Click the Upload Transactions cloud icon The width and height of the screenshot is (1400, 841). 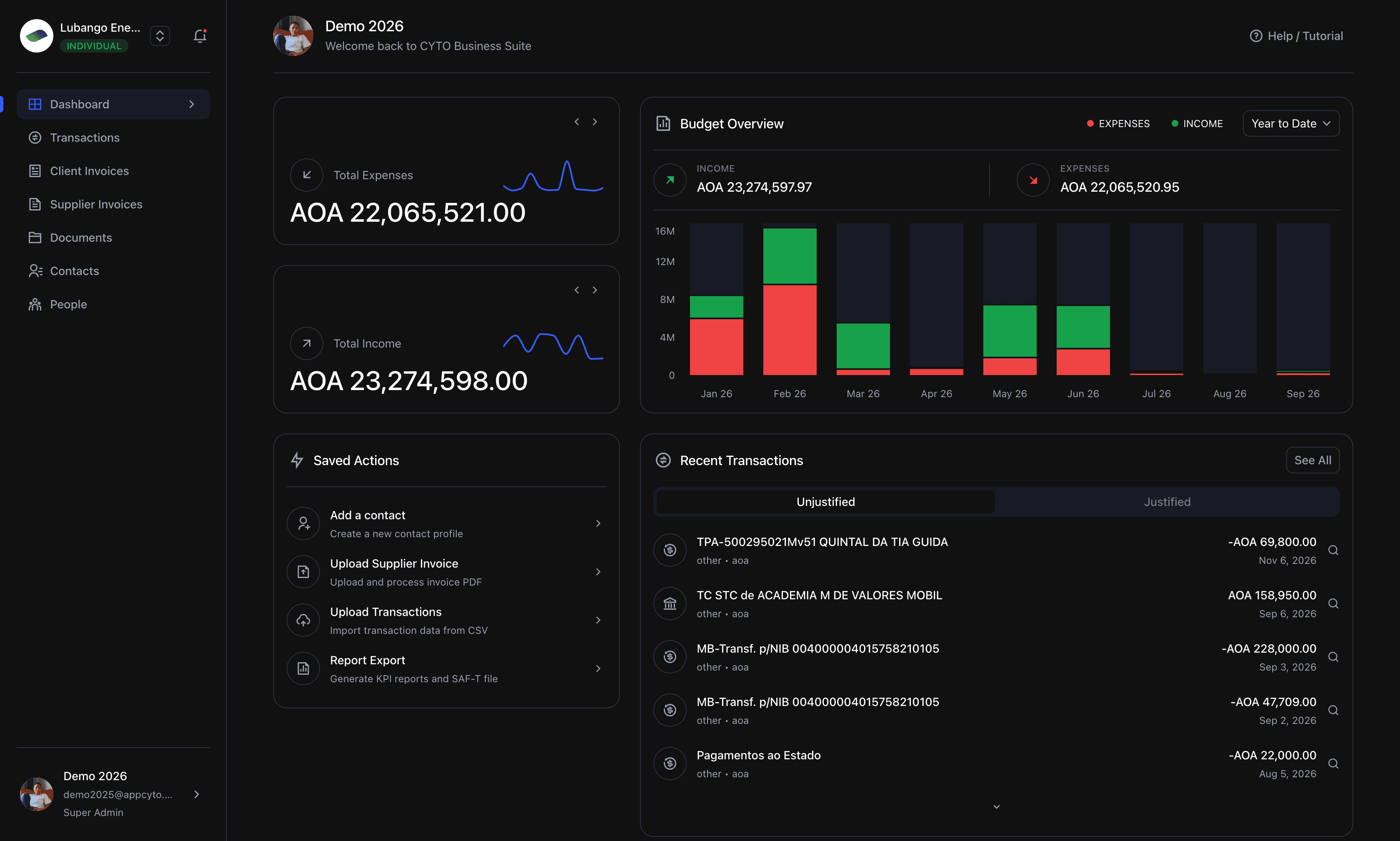[x=304, y=620]
